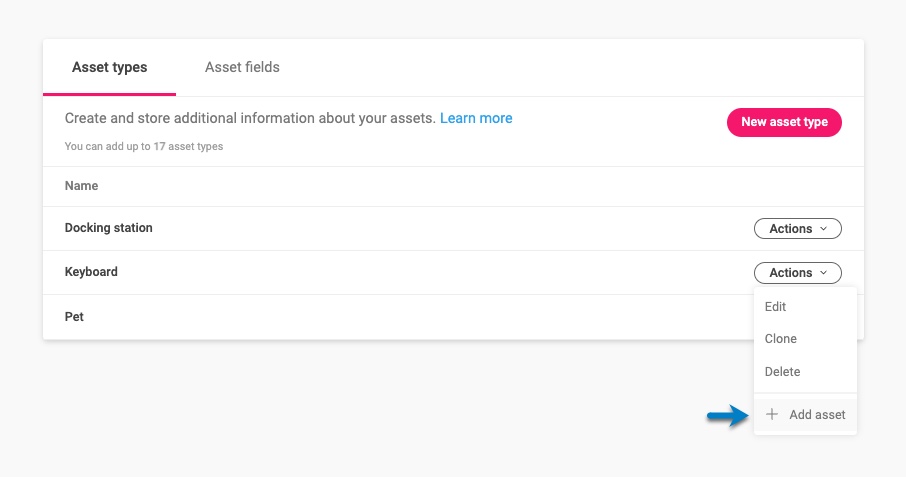
Task: Select the Pet asset type row
Action: coord(74,317)
